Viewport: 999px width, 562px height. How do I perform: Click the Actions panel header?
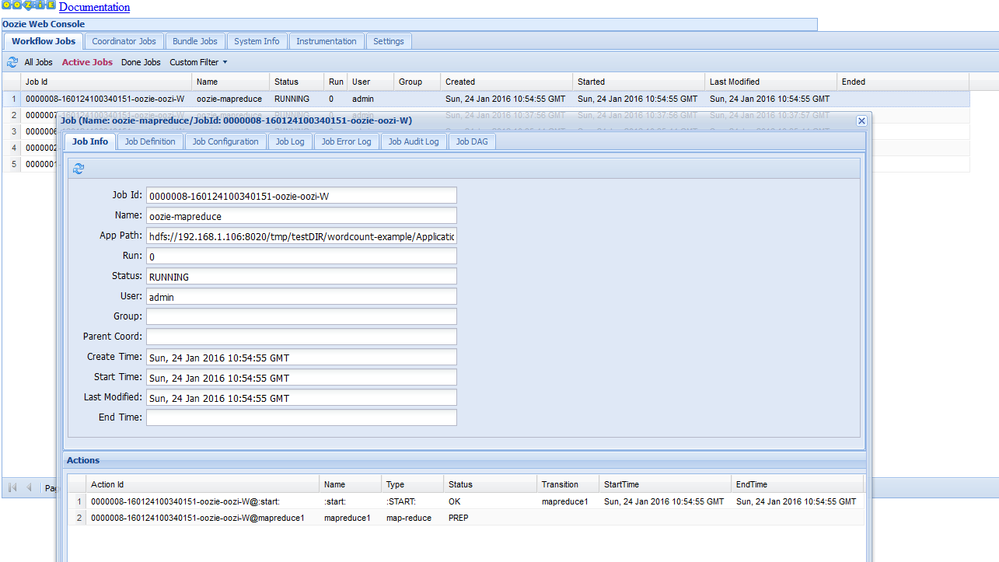point(465,461)
